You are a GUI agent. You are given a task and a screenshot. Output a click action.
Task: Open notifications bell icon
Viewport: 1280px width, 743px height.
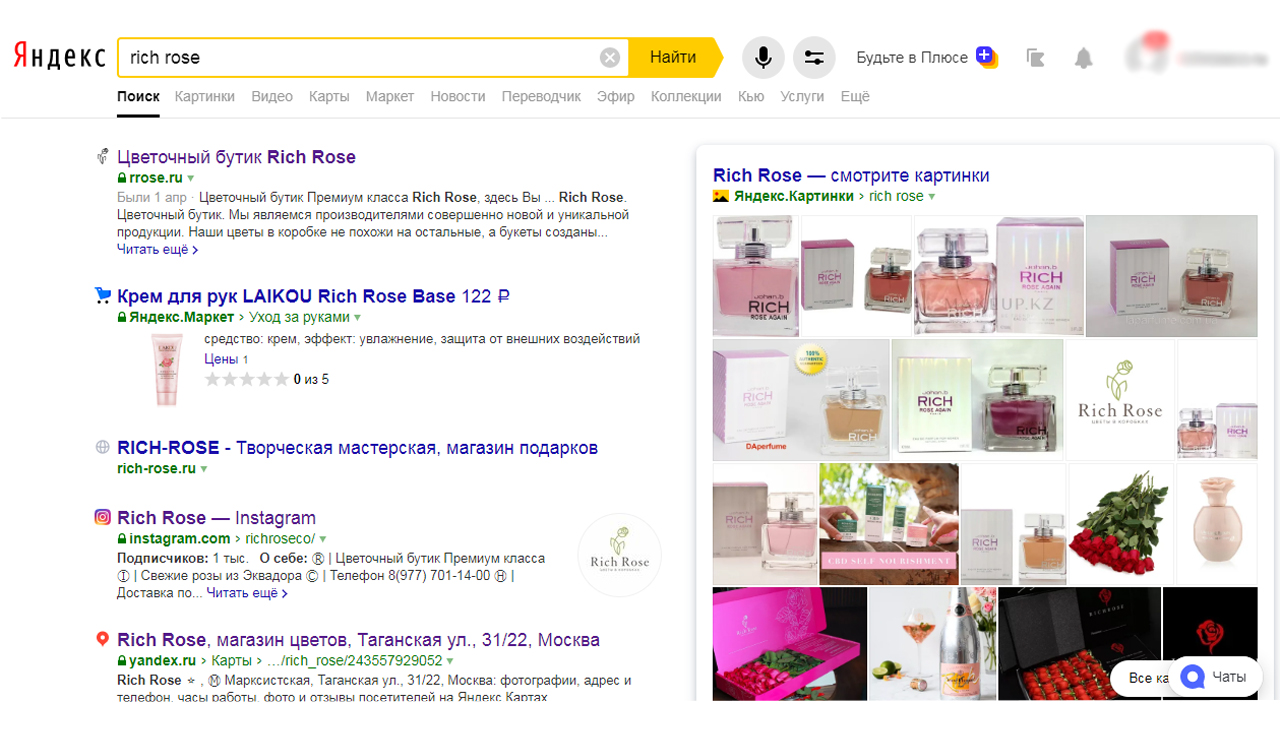click(x=1083, y=58)
